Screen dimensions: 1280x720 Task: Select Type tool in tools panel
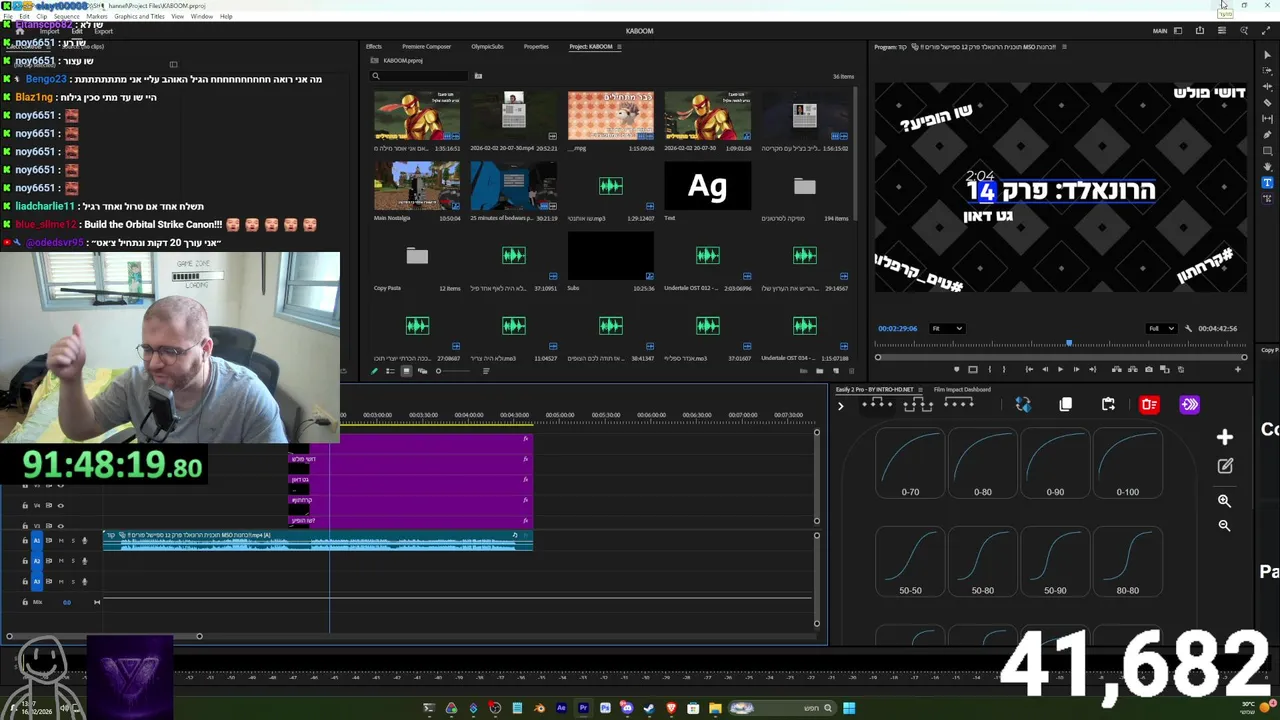[x=1268, y=183]
